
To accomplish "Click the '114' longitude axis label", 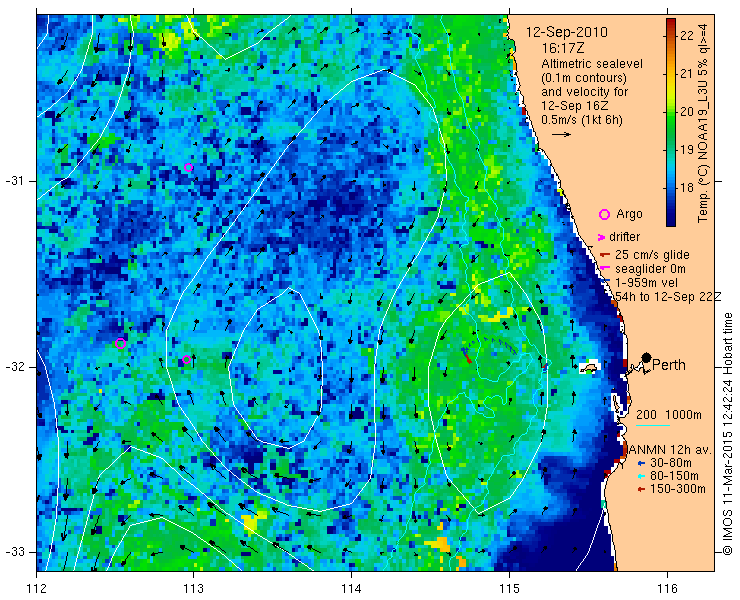I will 351,588.
